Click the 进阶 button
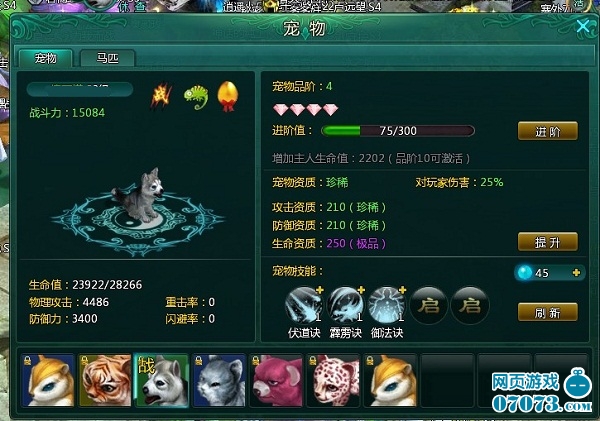600x421 pixels. tap(548, 131)
